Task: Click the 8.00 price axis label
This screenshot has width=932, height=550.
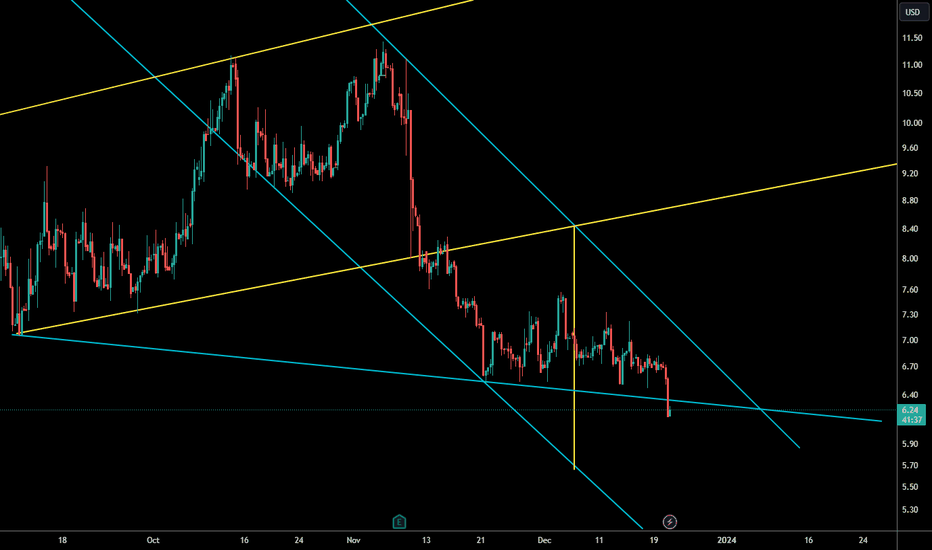Action: coord(910,259)
